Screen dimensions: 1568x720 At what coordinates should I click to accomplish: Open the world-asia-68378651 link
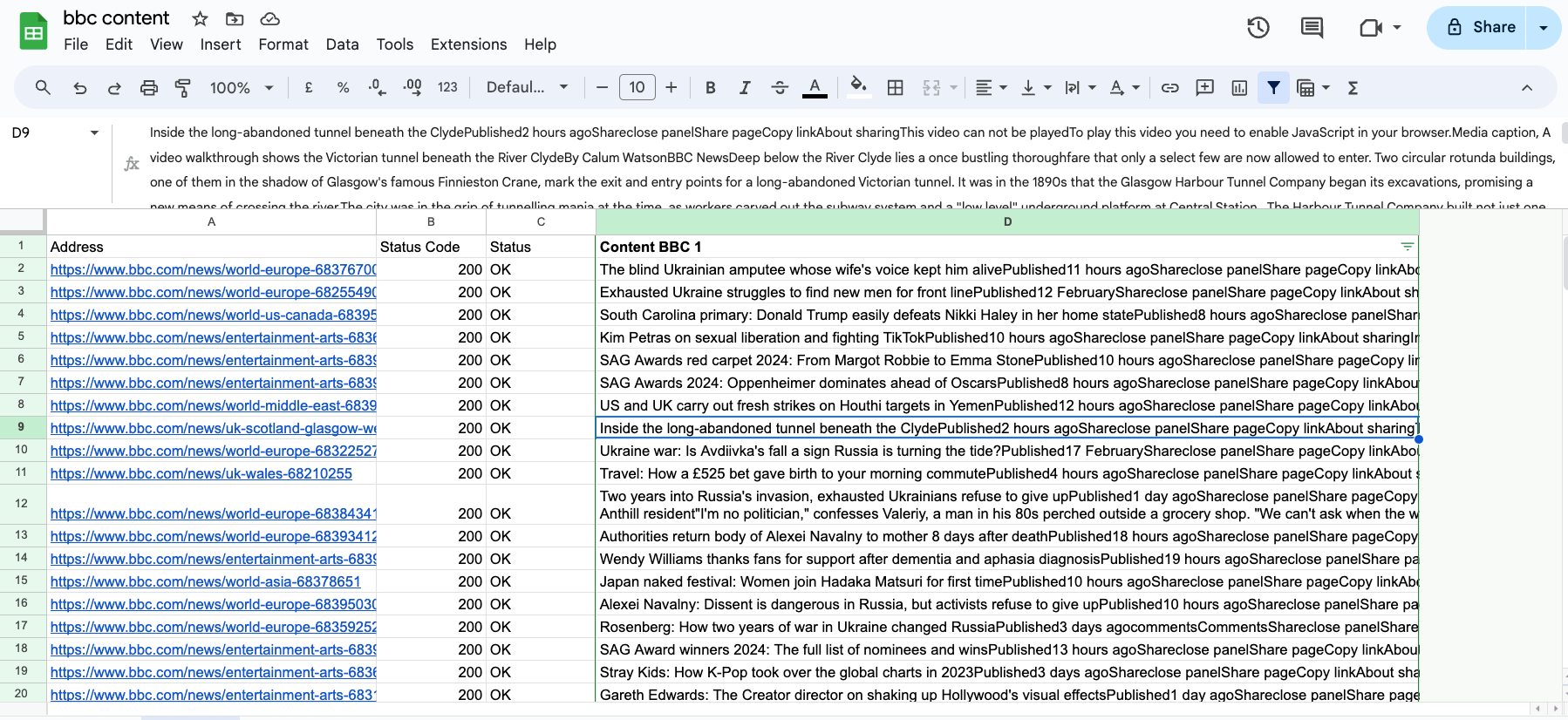(x=206, y=581)
